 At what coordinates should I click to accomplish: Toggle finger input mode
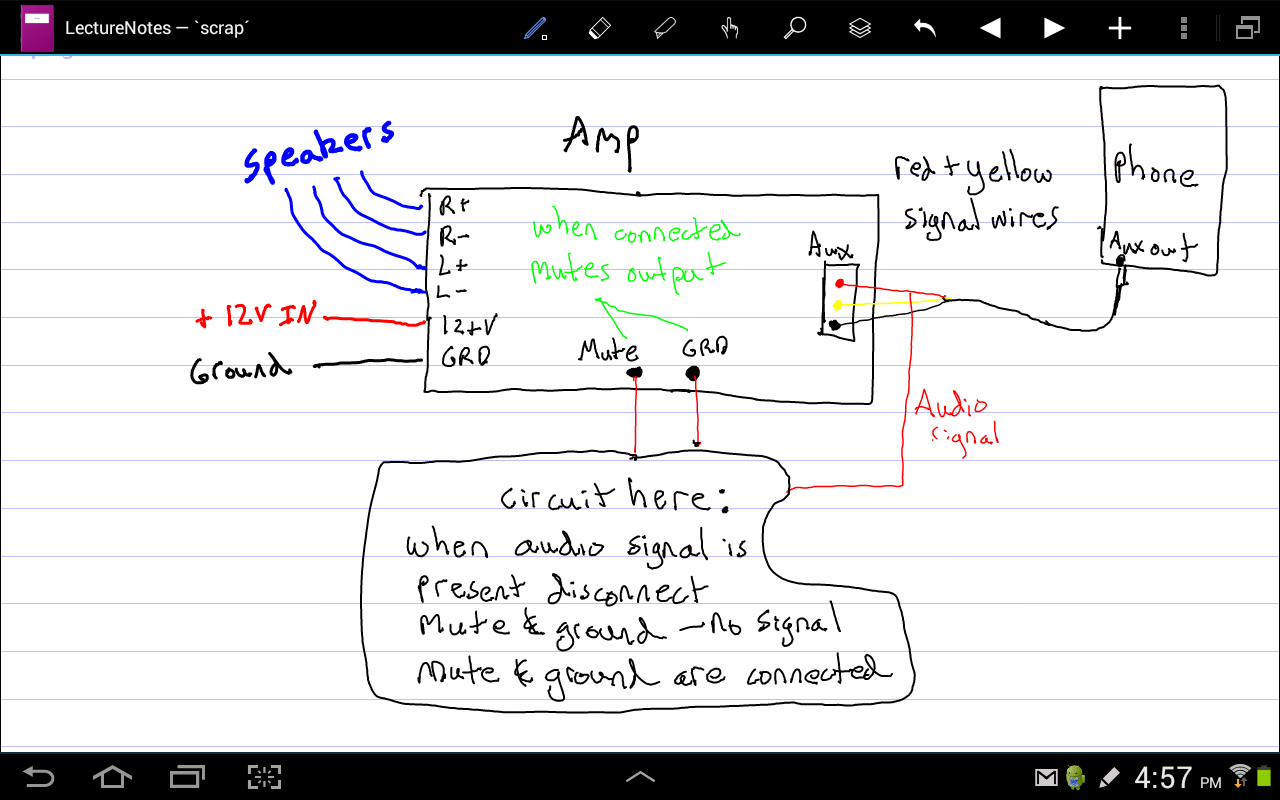pyautogui.click(x=729, y=28)
